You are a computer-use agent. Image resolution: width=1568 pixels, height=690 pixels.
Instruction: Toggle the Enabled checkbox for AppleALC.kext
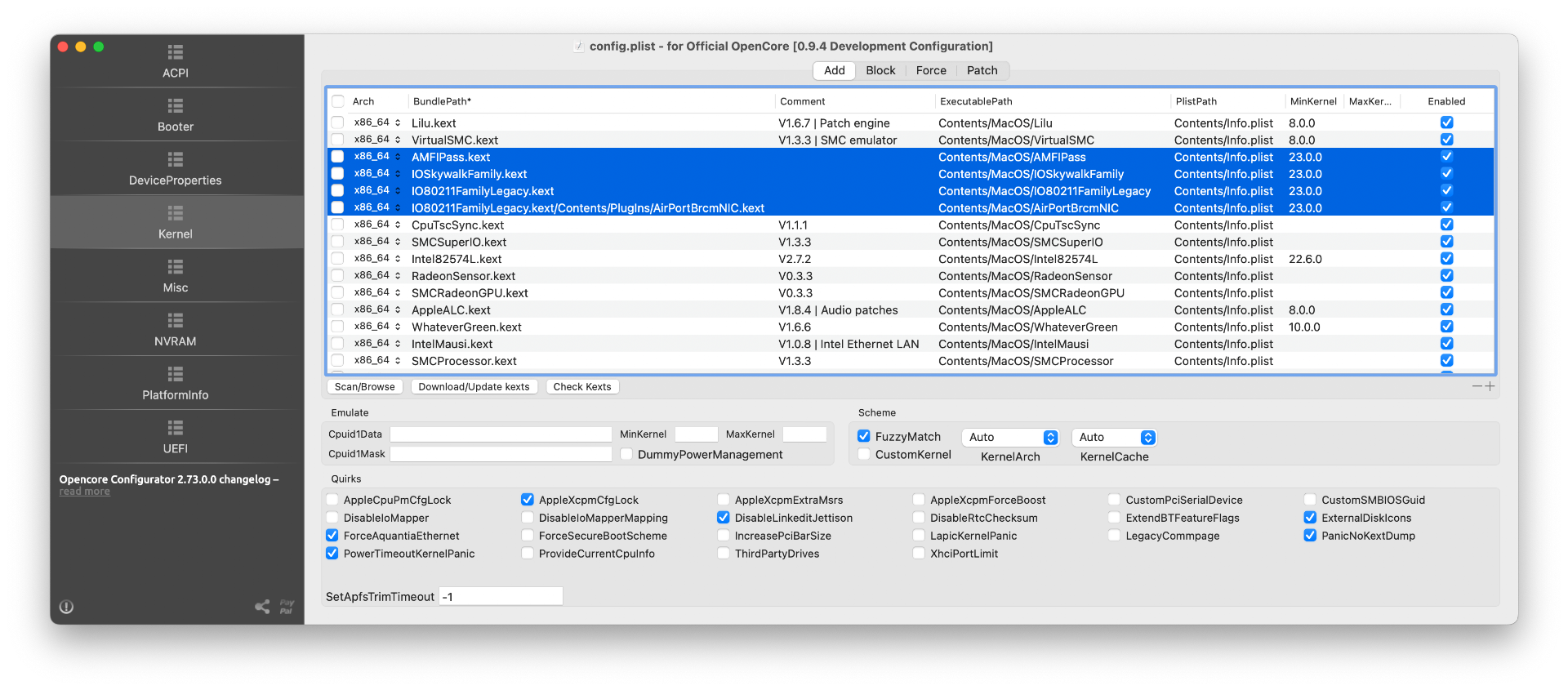point(1447,310)
